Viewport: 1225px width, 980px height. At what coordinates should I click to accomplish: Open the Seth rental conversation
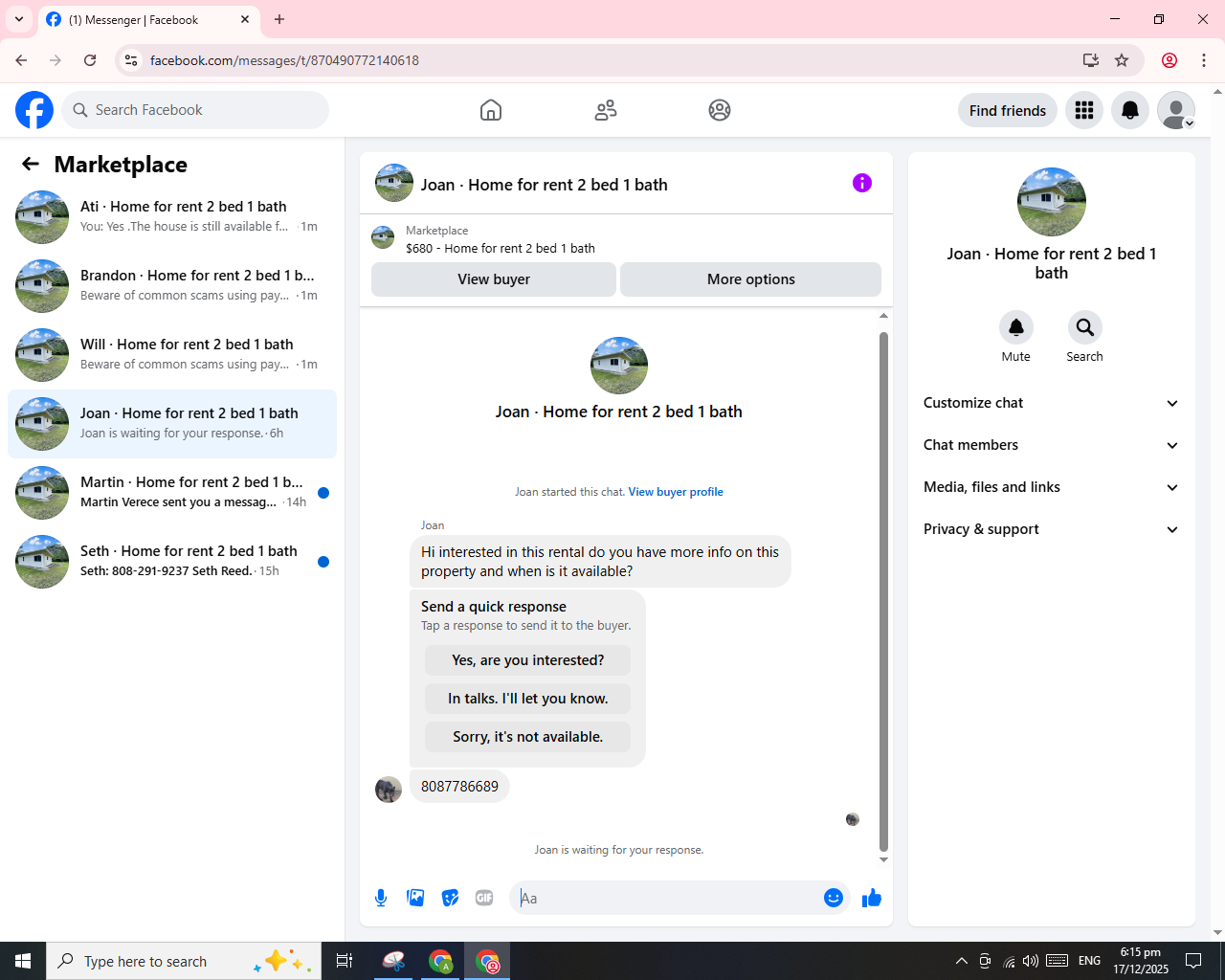pos(172,562)
